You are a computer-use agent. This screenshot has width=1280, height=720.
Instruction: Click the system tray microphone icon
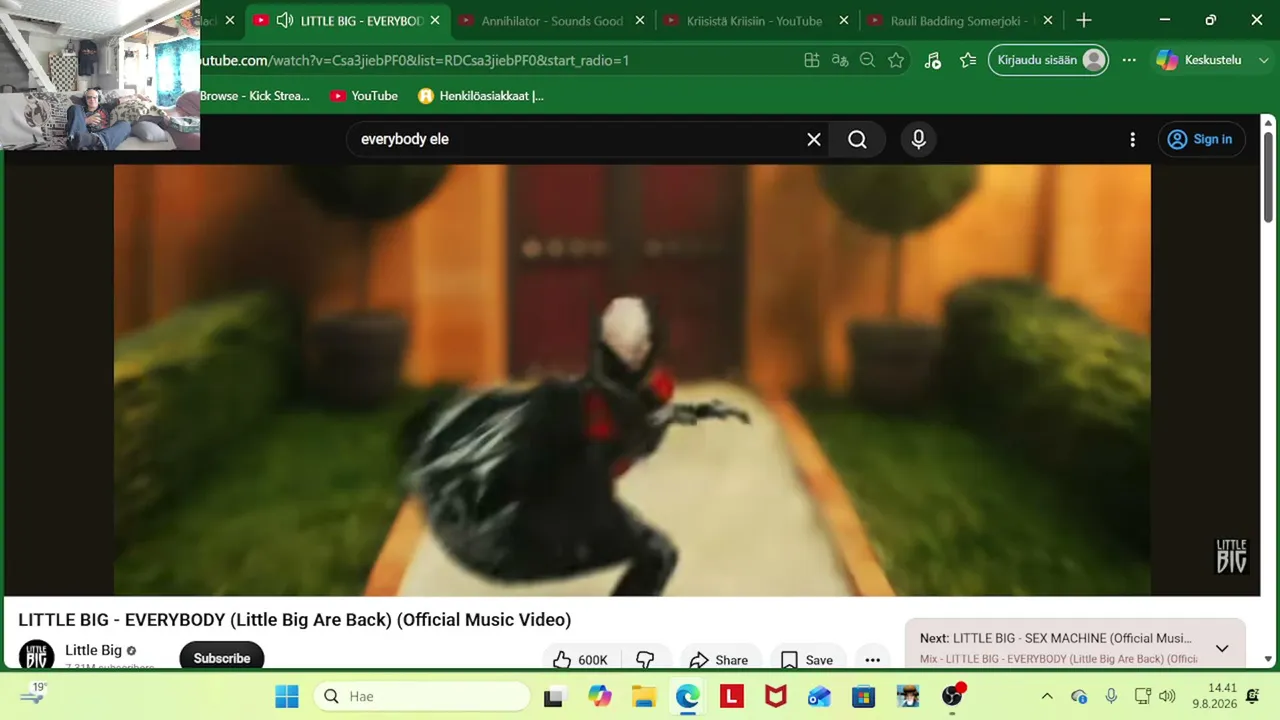(1111, 696)
